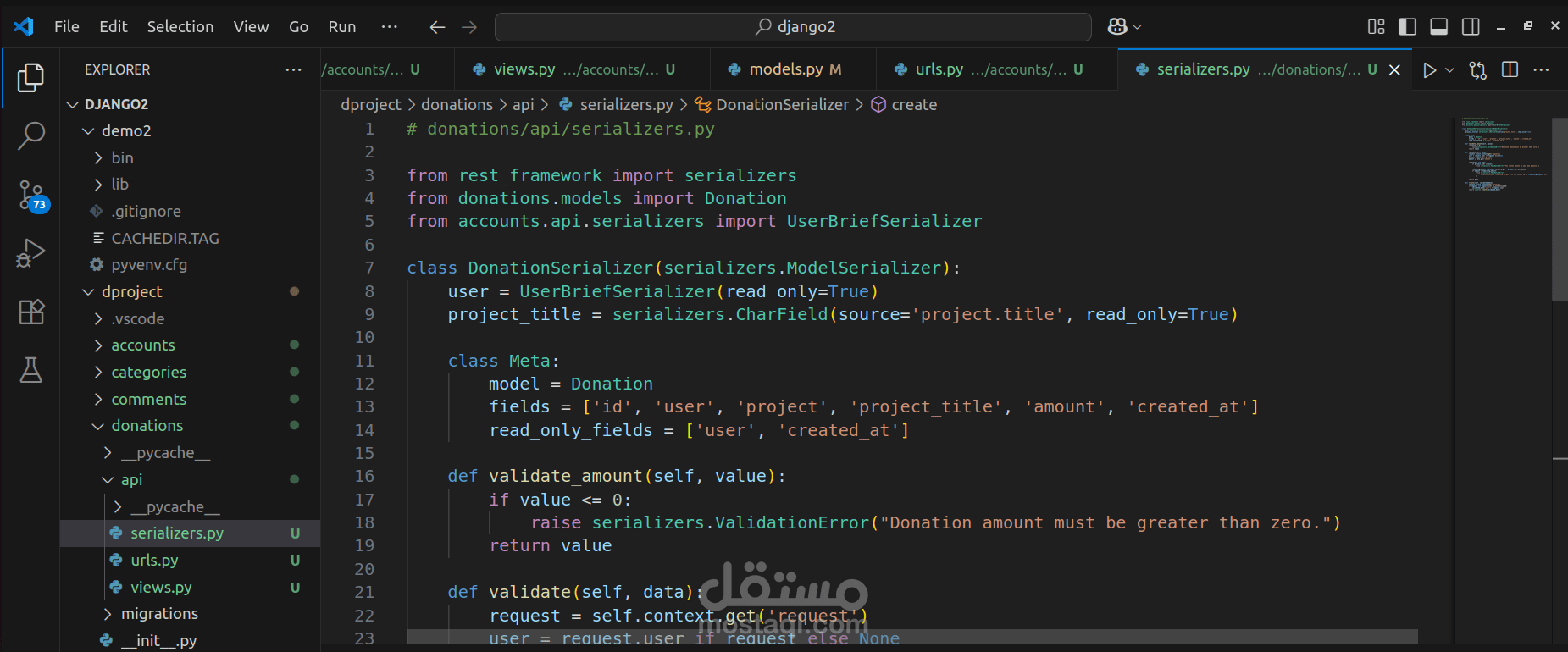The width and height of the screenshot is (1568, 652).
Task: Open the Explorer view in activity bar
Action: click(x=30, y=78)
